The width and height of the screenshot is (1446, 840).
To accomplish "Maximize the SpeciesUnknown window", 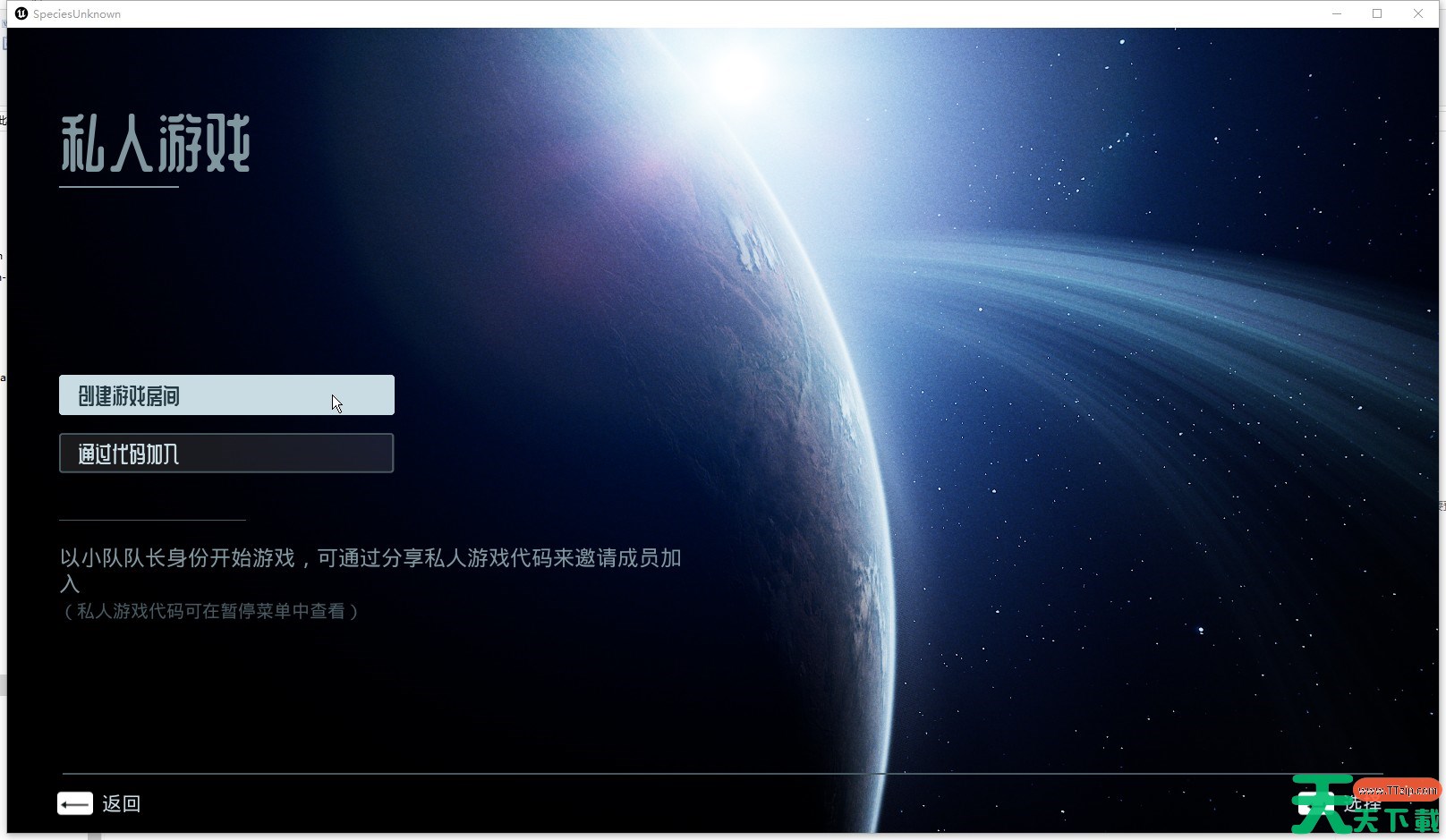I will [x=1377, y=13].
